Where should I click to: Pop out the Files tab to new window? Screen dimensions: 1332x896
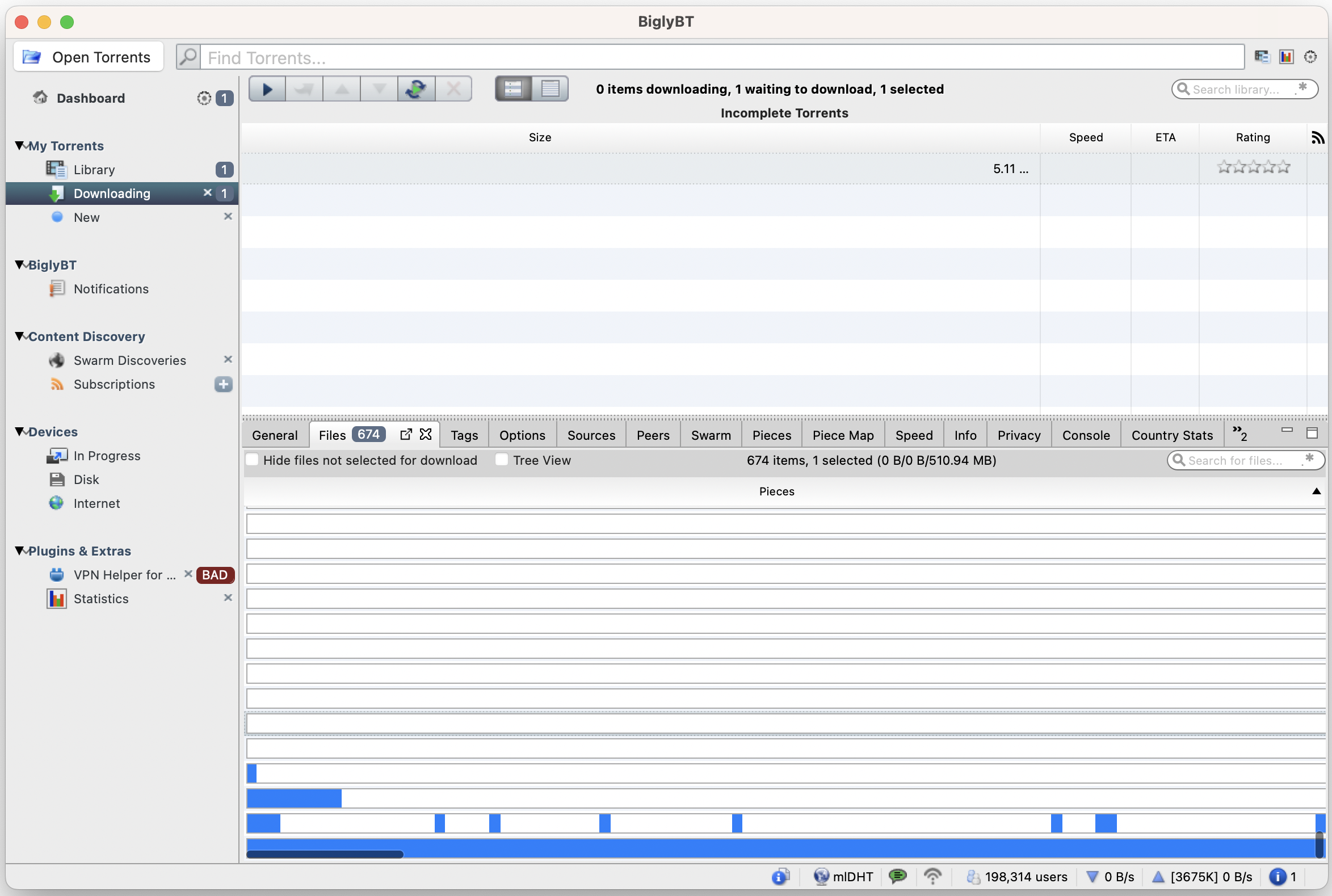406,435
